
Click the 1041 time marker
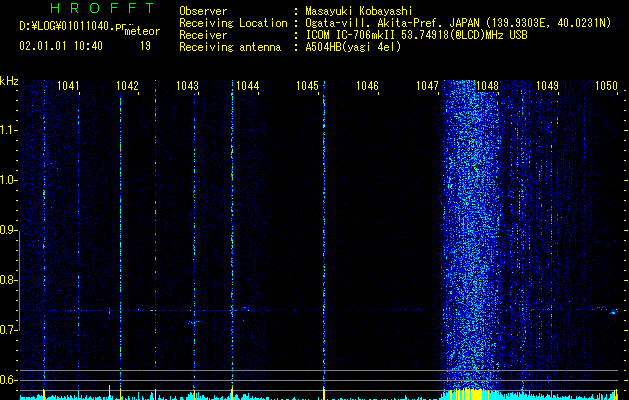click(x=68, y=86)
